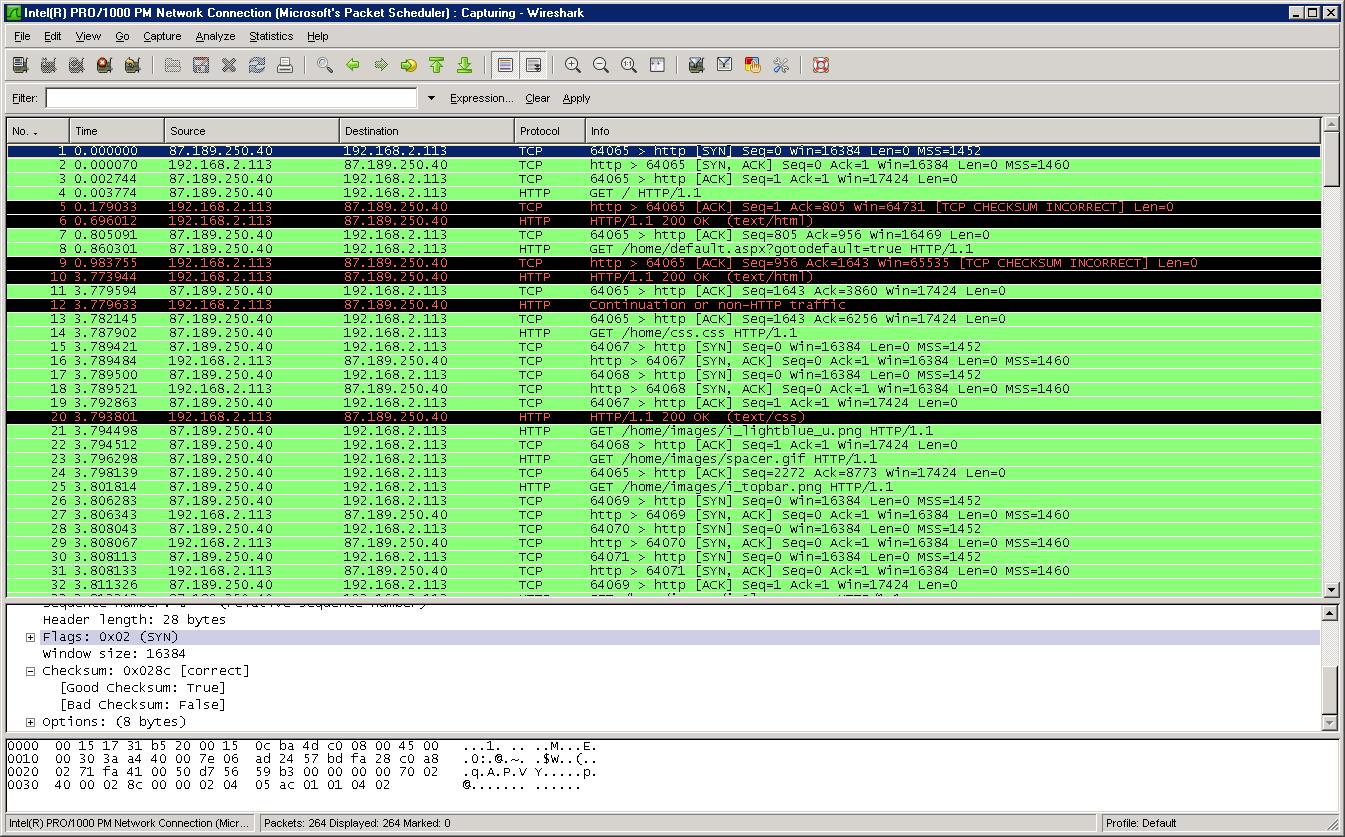The image size is (1345, 837).
Task: Click the Expression... filter button
Action: (x=481, y=98)
